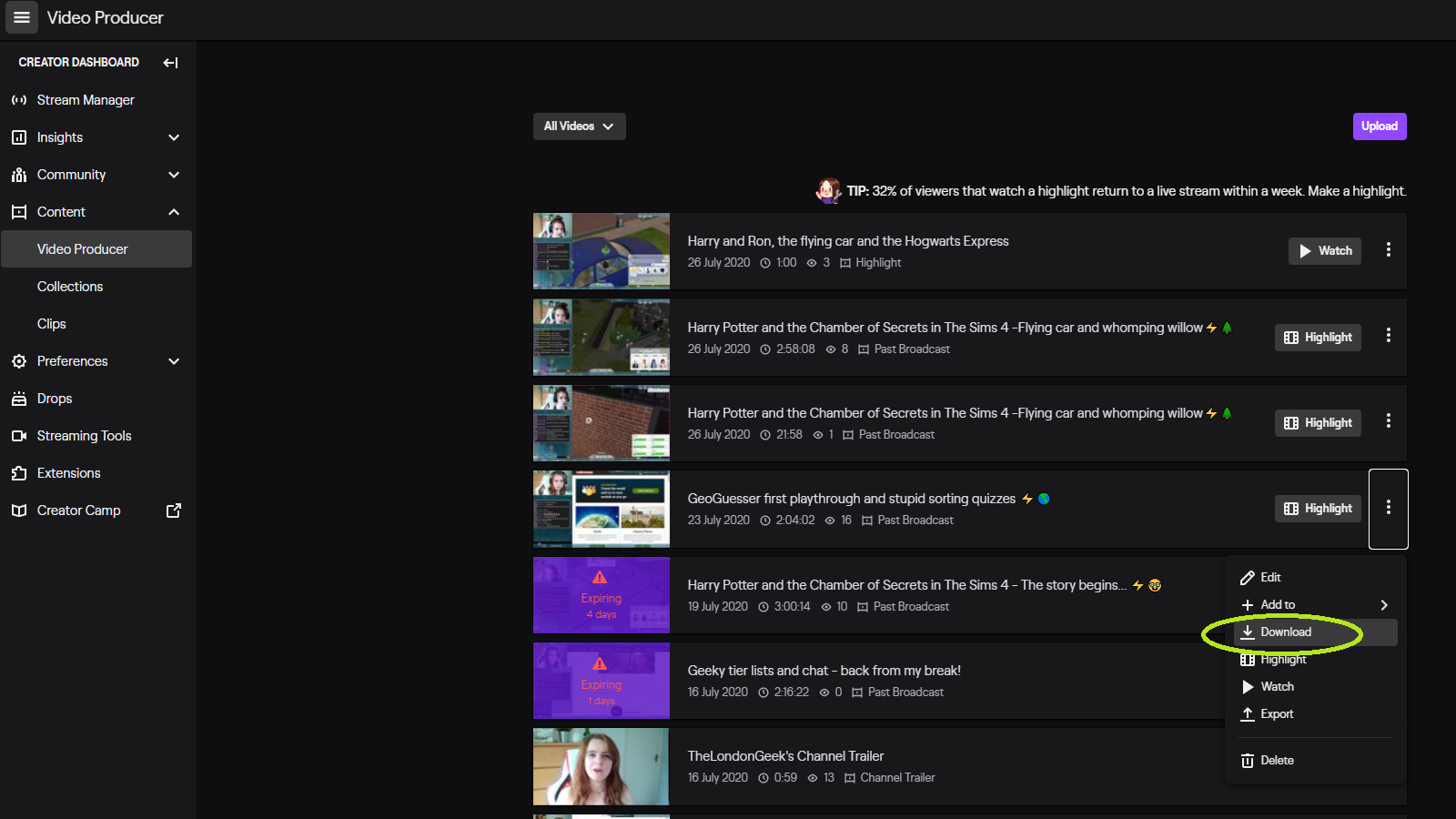Expand the Add to submenu arrow
Image resolution: width=1456 pixels, height=819 pixels.
(x=1384, y=605)
